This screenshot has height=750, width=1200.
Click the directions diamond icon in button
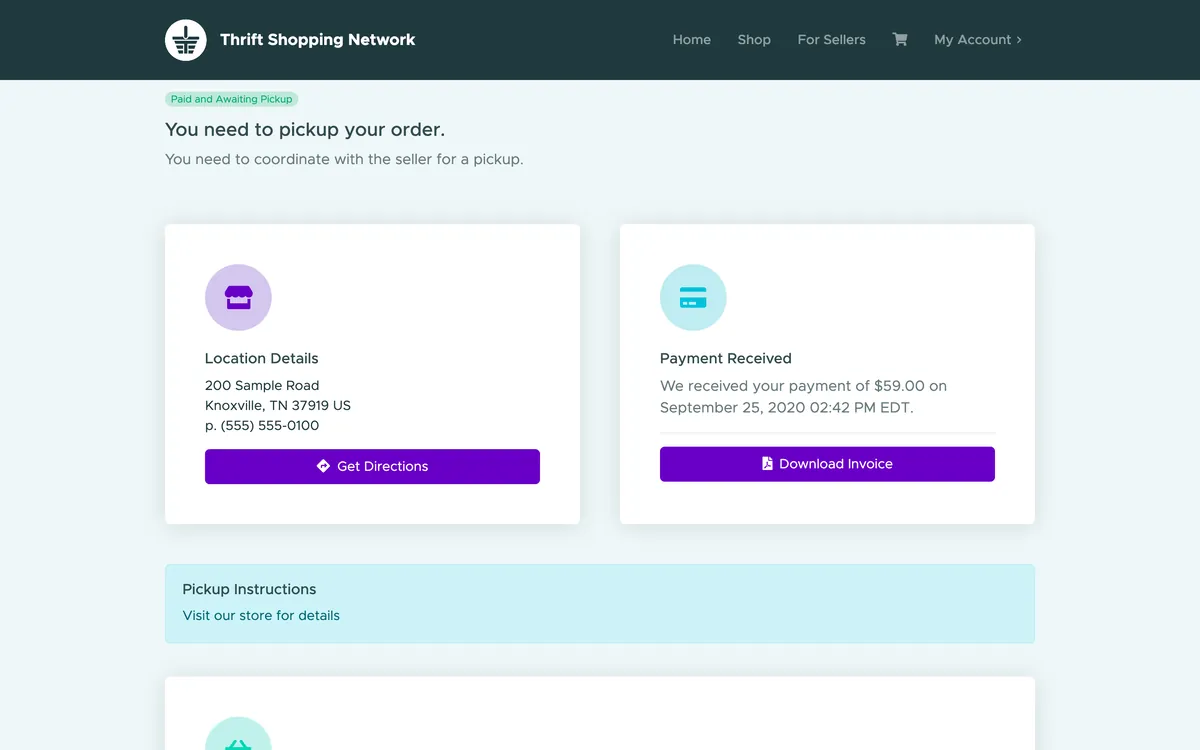323,466
